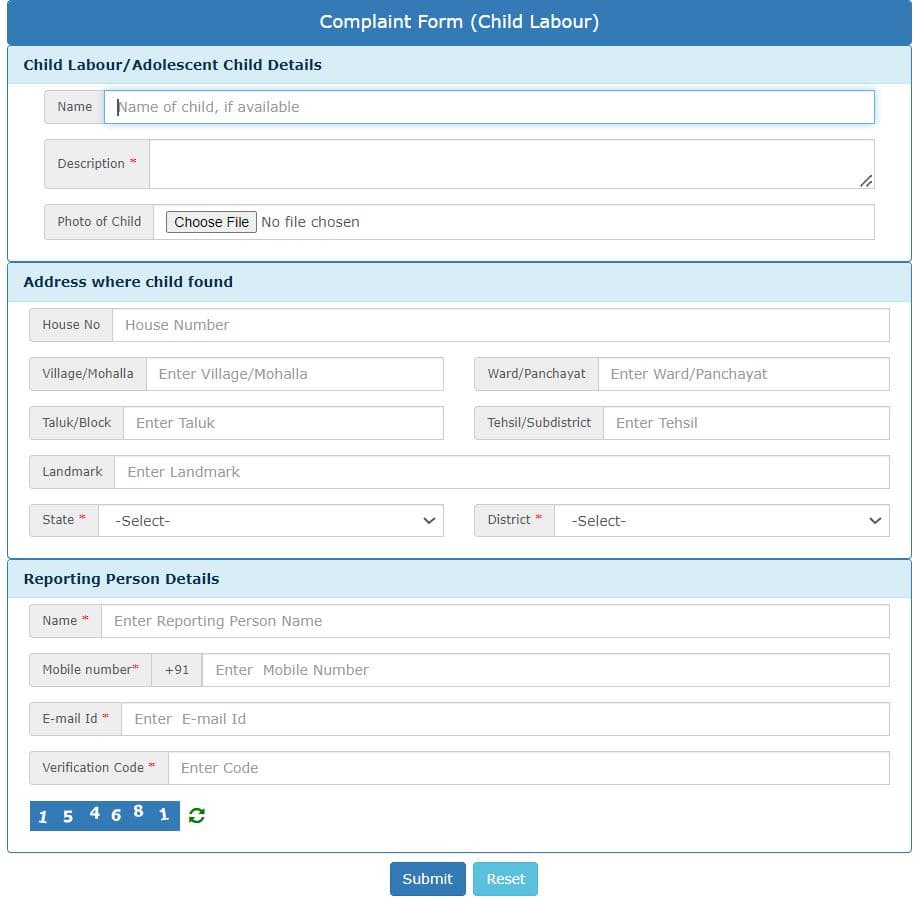Viewport: 914px width, 900px height.
Task: Open the State dropdown
Action: pyautogui.click(x=270, y=520)
